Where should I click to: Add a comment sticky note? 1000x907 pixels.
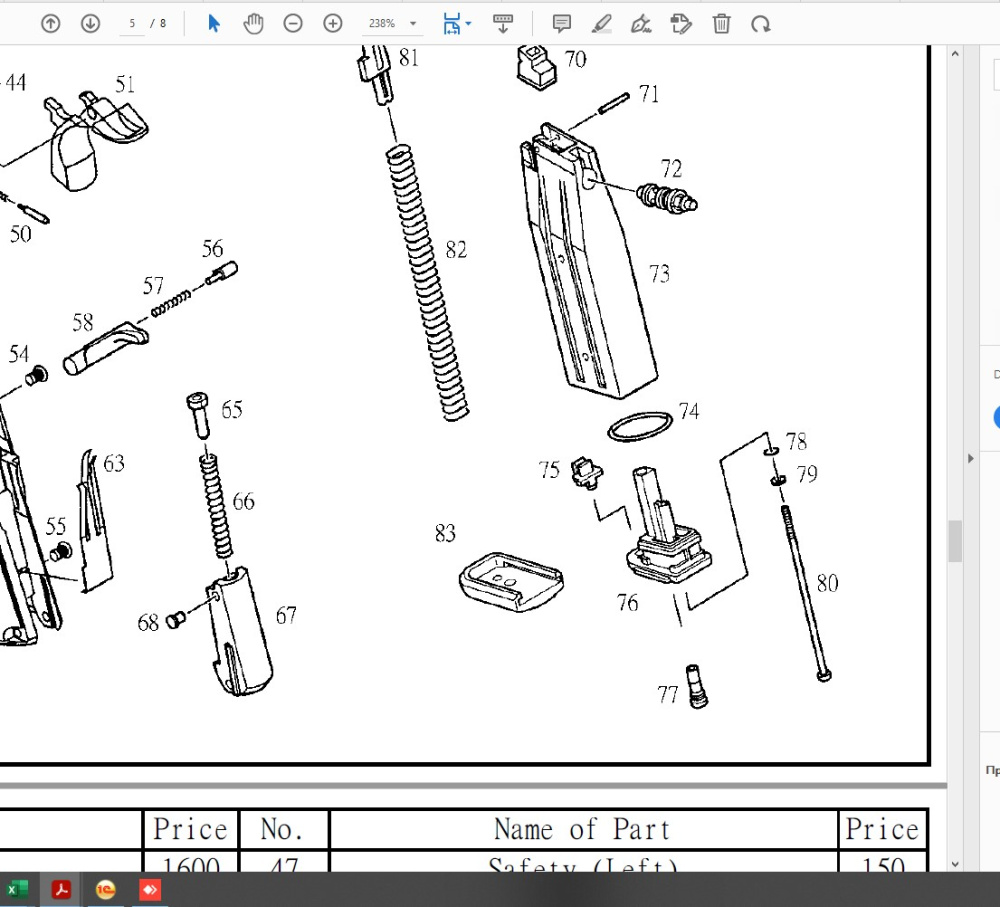[x=561, y=24]
